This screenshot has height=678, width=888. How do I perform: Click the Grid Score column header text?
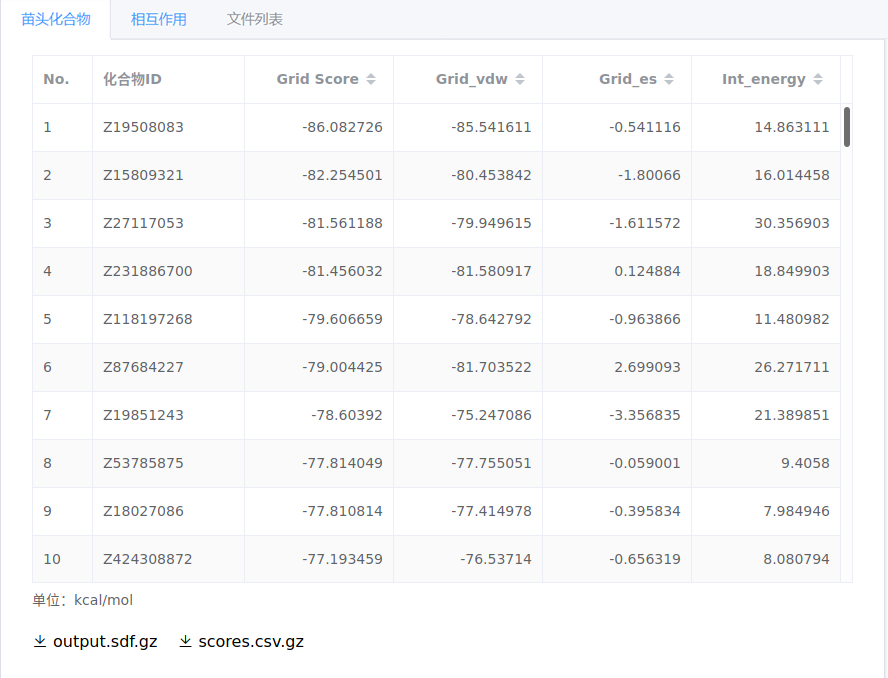317,79
